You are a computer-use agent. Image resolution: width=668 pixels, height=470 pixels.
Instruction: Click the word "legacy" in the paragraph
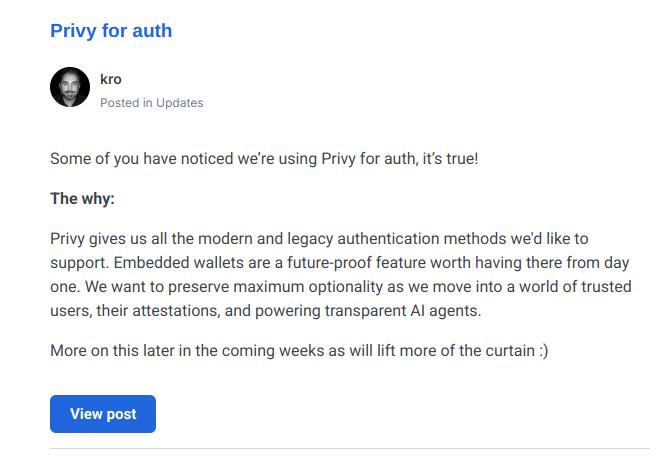pos(310,239)
